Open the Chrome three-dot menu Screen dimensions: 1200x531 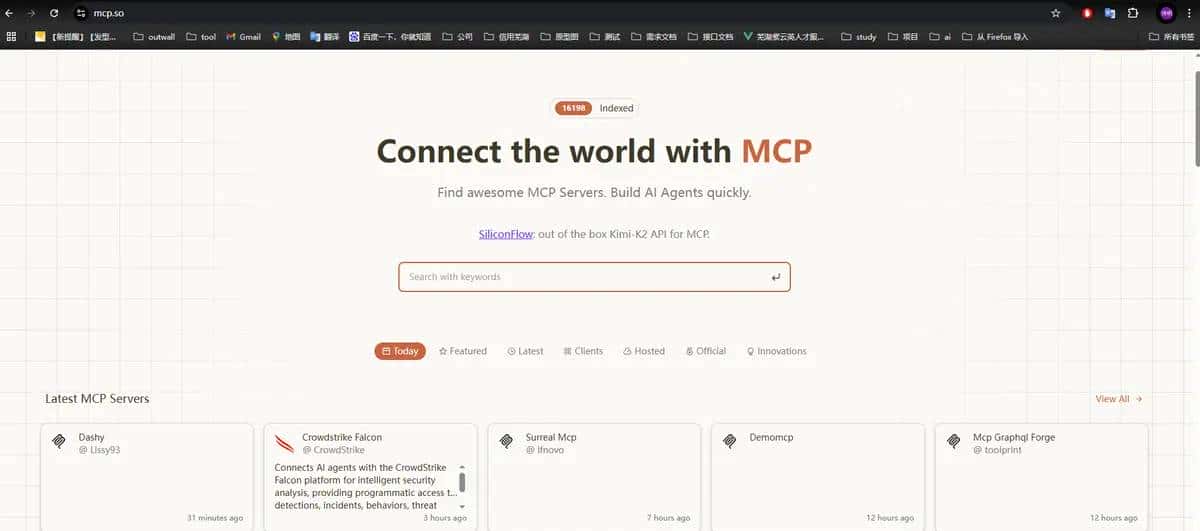pyautogui.click(x=1189, y=13)
